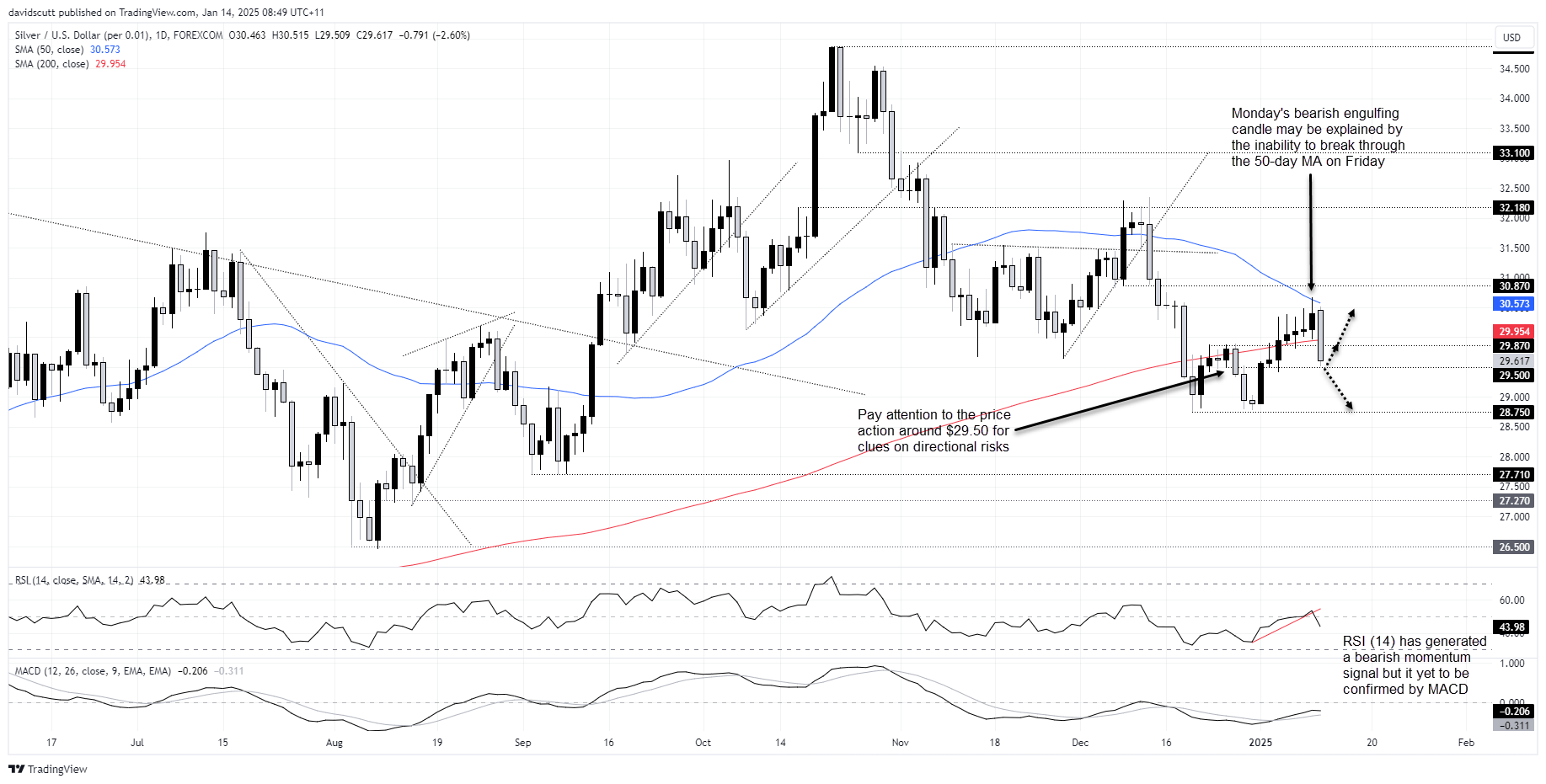Click the TradingView logo at bottom left
The image size is (1546, 784).
[47, 769]
